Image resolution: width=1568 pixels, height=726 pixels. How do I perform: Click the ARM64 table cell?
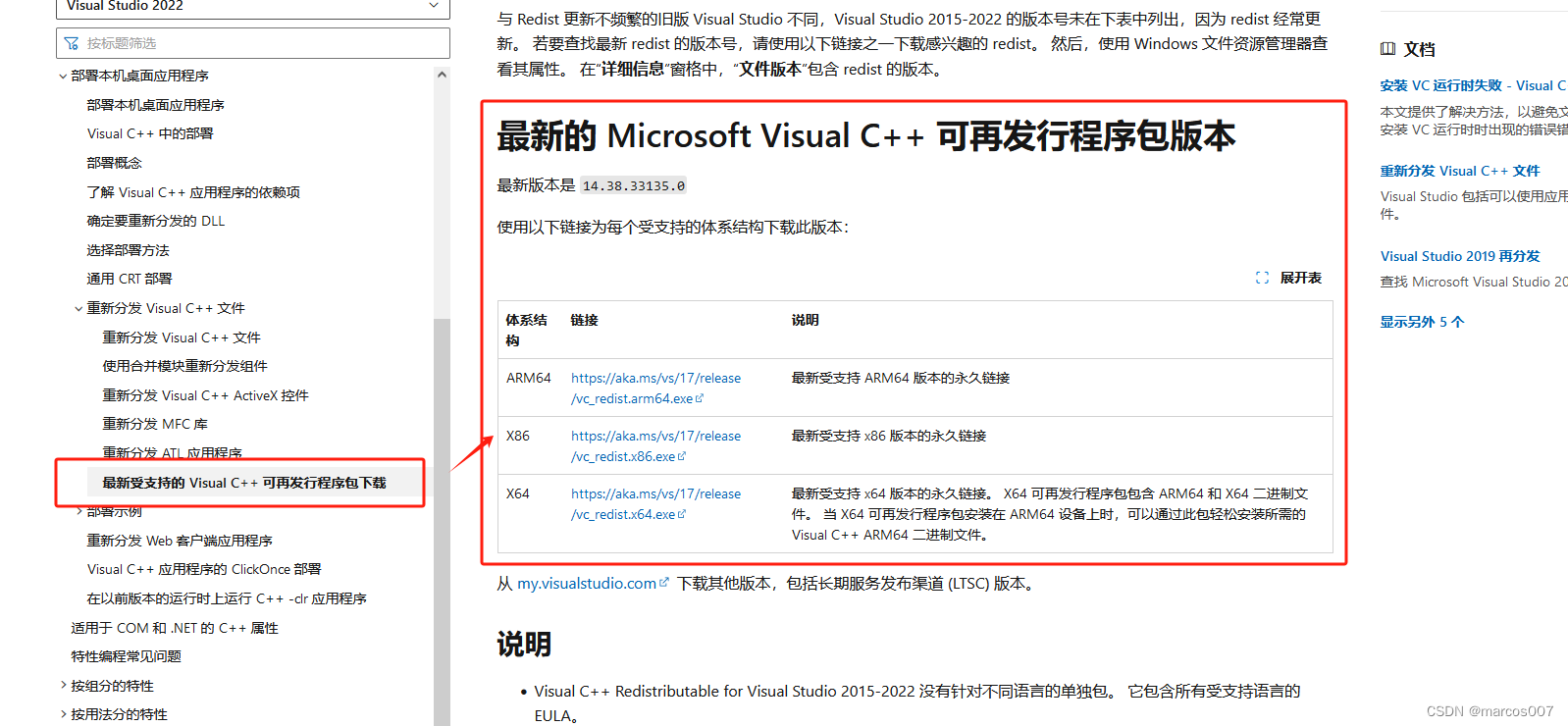coord(529,378)
